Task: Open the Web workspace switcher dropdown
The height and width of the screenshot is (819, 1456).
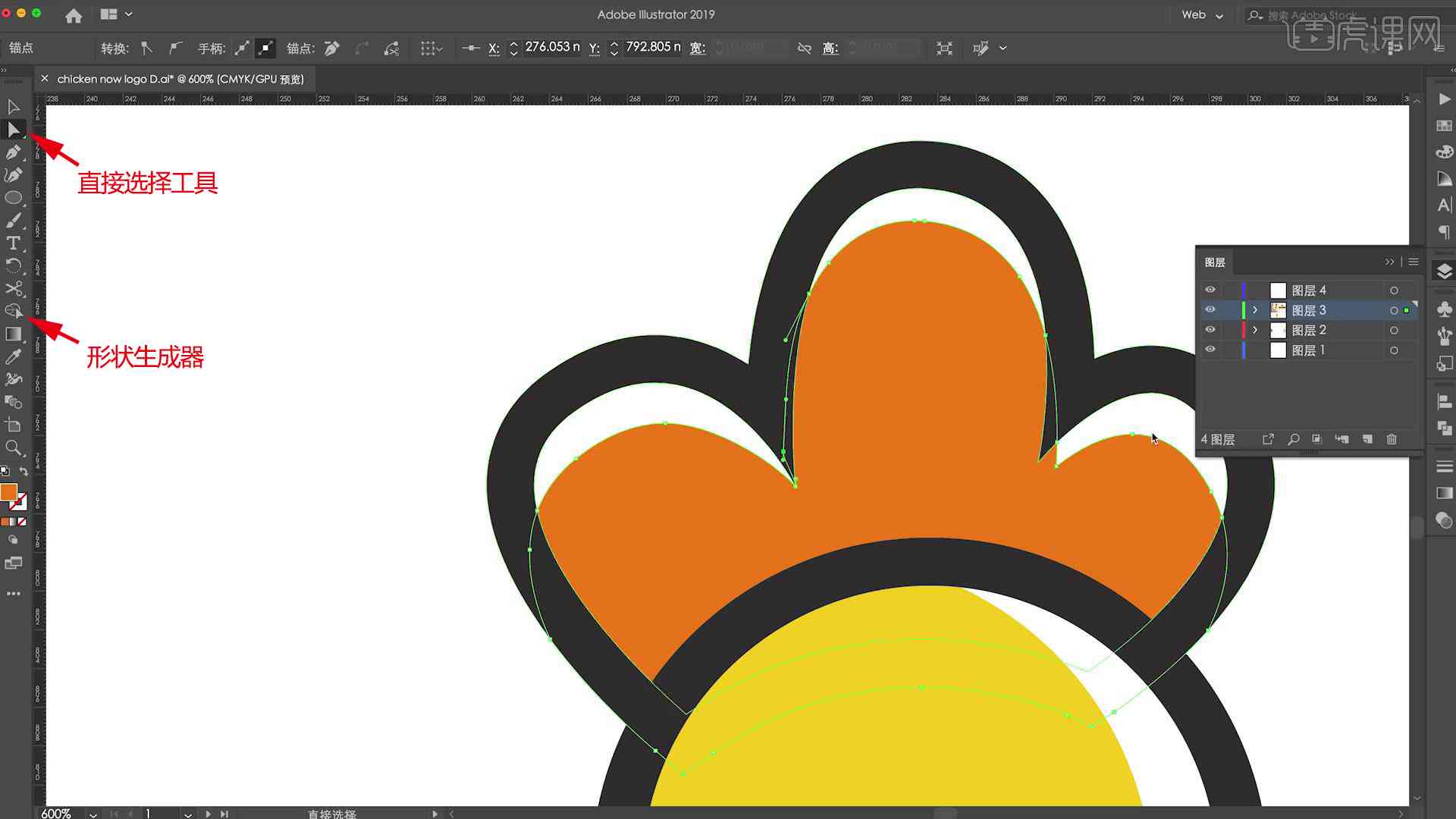Action: (x=1203, y=15)
